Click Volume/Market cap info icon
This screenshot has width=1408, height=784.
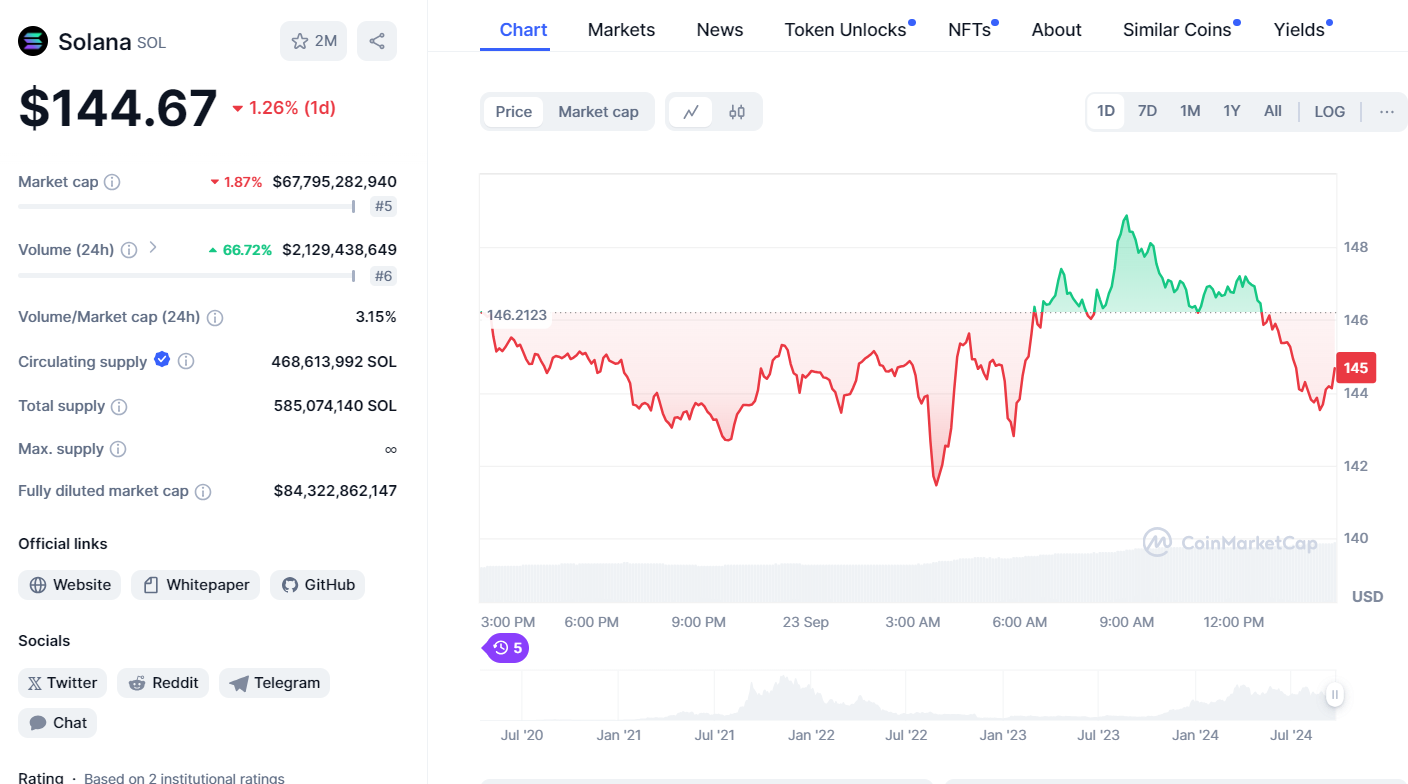(215, 318)
